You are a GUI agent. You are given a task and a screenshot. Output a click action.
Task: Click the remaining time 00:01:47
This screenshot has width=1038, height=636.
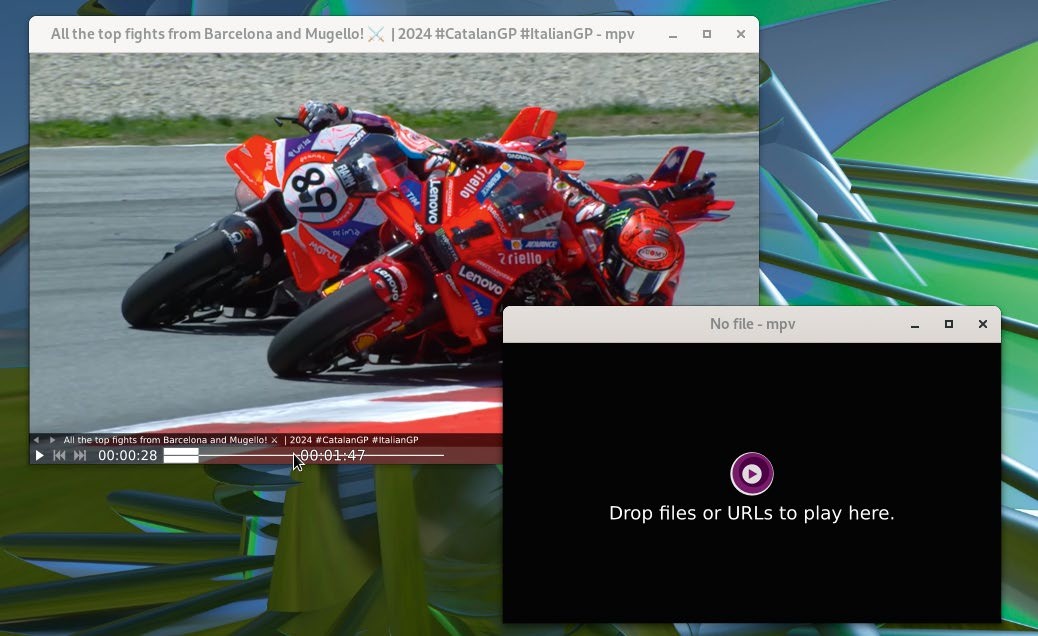[332, 455]
